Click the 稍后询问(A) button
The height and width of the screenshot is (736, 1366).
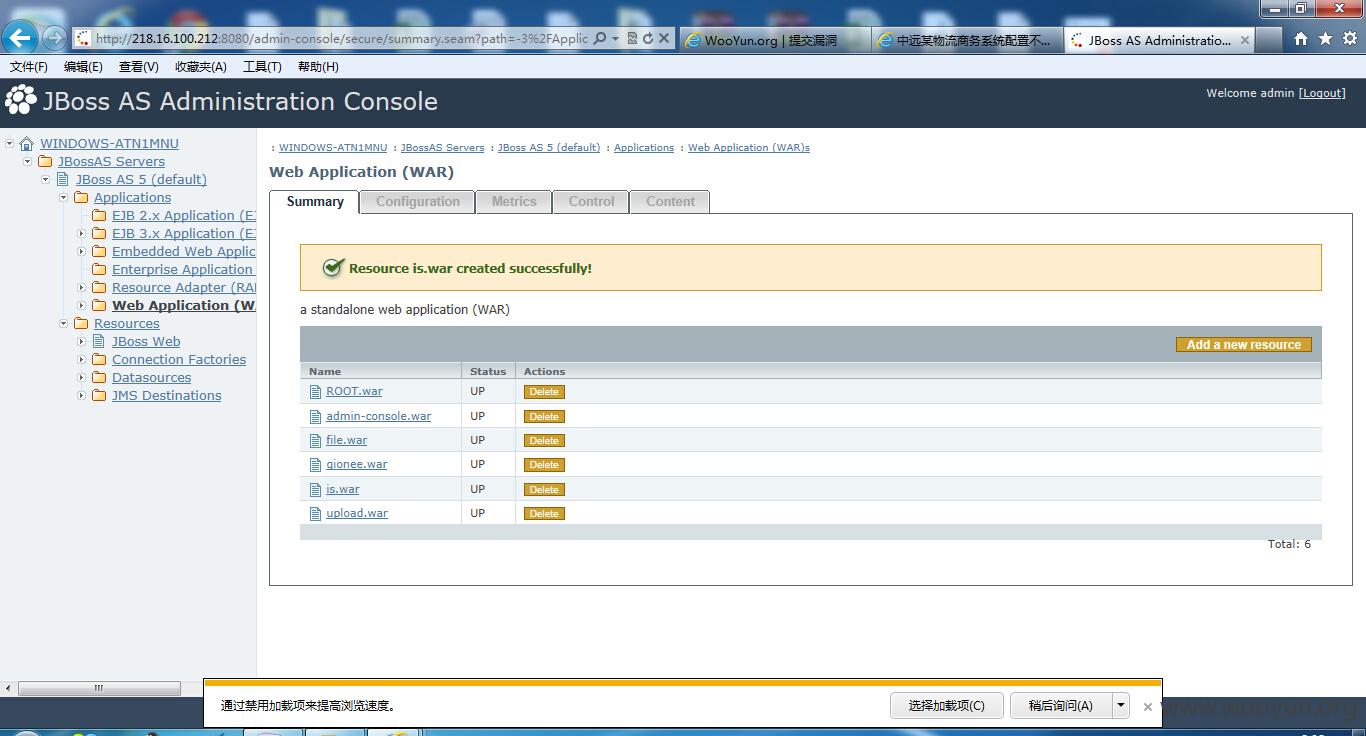click(x=1061, y=705)
